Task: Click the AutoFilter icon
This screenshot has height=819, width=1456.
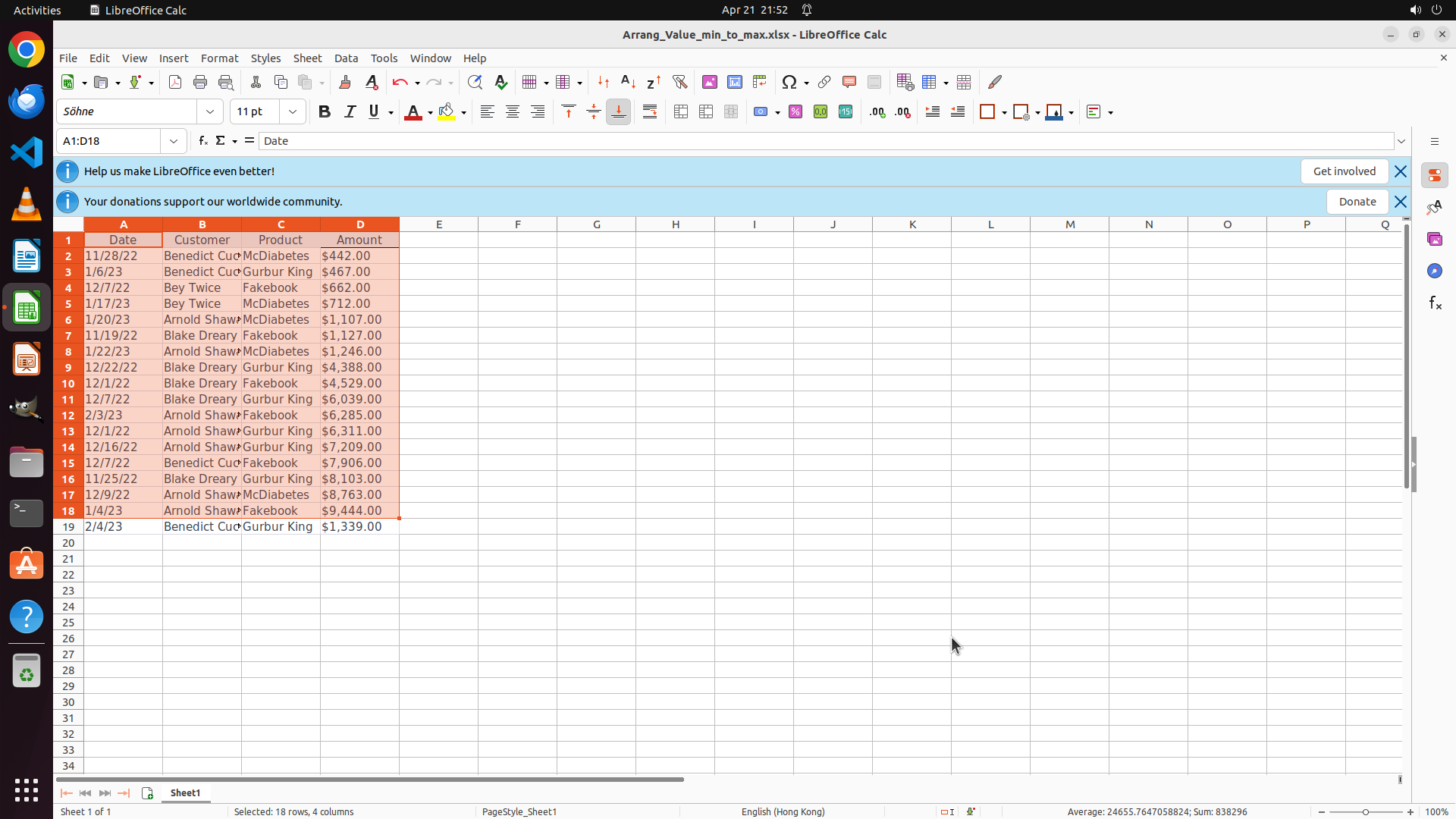Action: click(679, 82)
